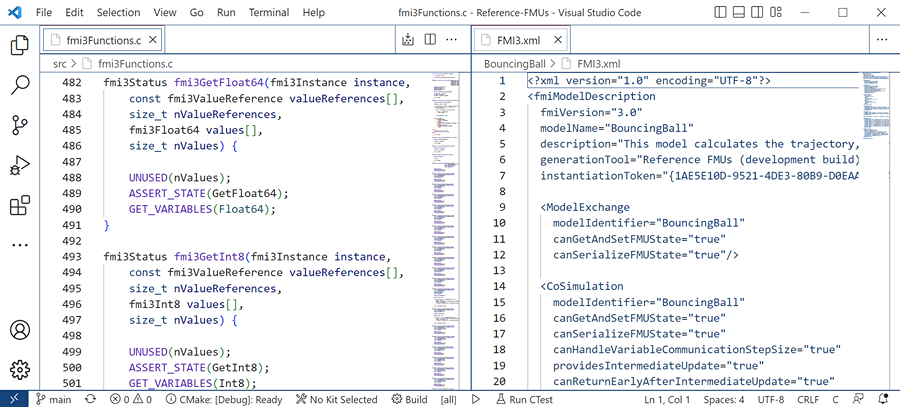Screen dimensions: 900x407
Task: Open the Search view in activity bar
Action: (x=20, y=85)
